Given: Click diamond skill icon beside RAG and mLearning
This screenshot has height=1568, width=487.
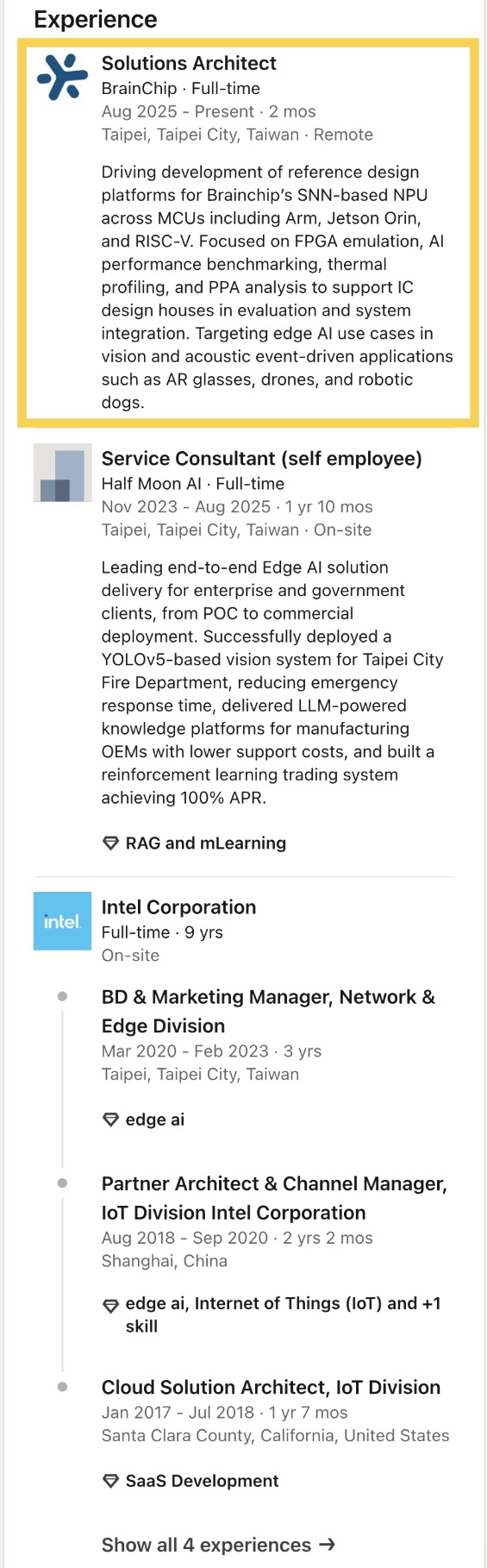Looking at the screenshot, I should click(x=110, y=844).
